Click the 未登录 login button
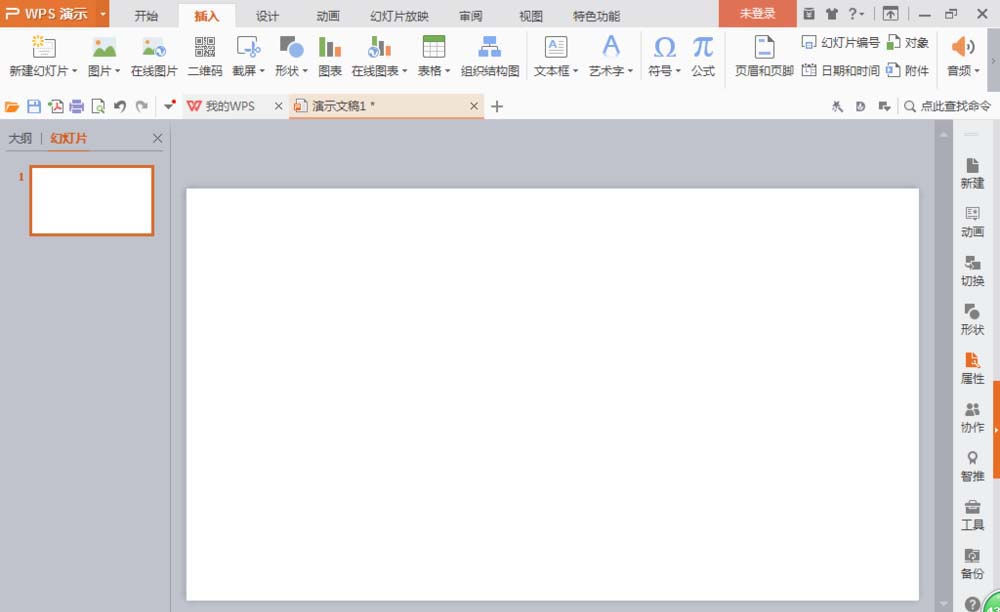The width and height of the screenshot is (1000, 612). tap(757, 13)
